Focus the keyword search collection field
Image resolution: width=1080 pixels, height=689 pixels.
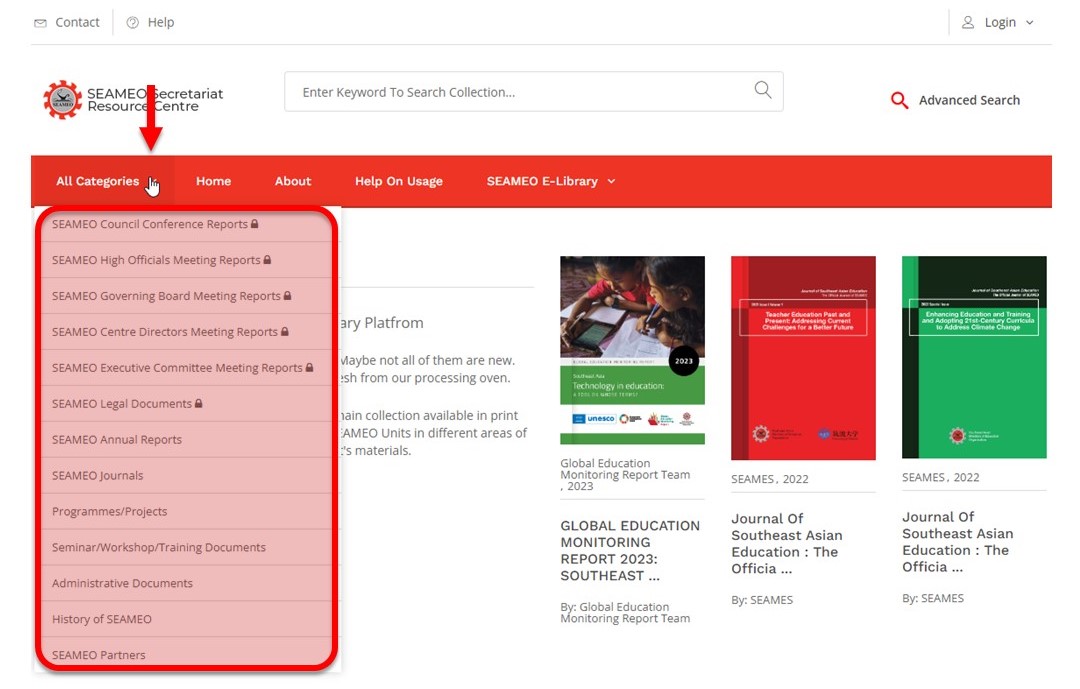coord(534,92)
